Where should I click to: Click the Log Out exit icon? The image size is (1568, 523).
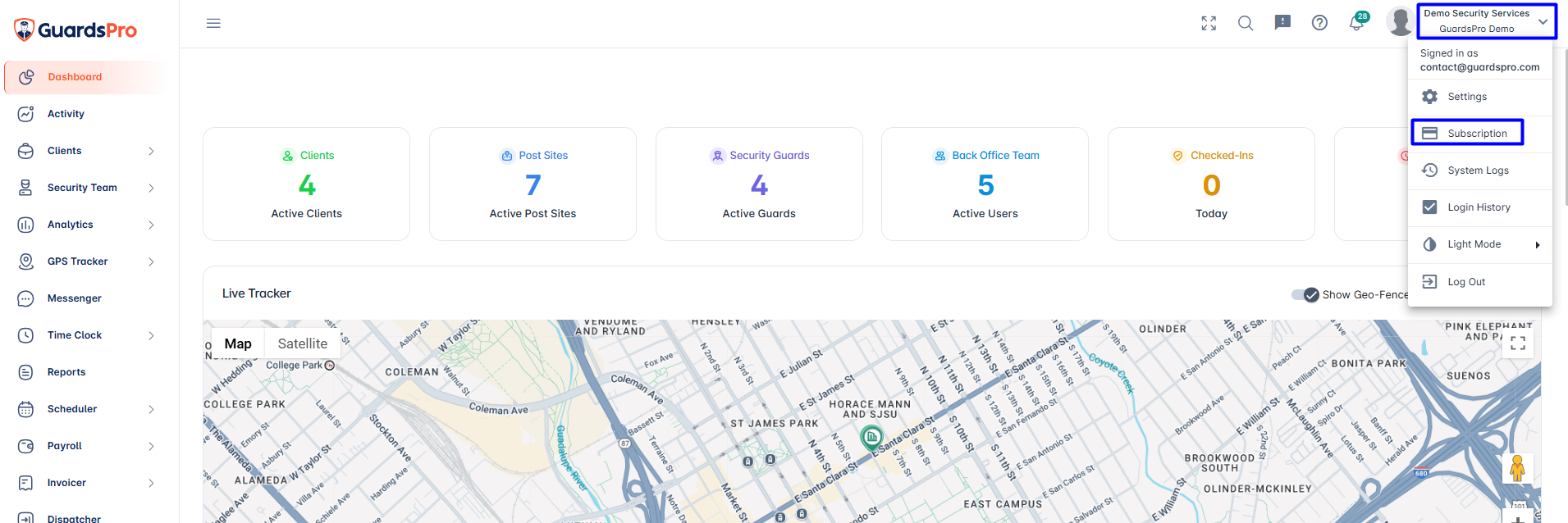[1429, 282]
